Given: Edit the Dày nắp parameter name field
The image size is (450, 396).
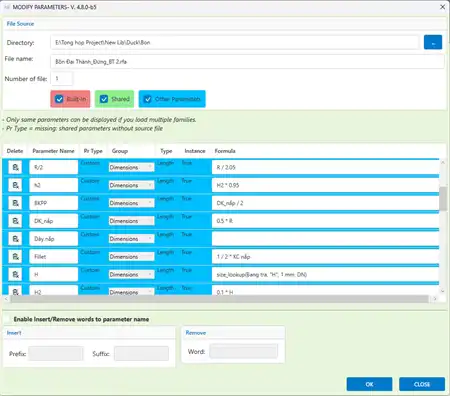Looking at the screenshot, I should click(54, 239).
